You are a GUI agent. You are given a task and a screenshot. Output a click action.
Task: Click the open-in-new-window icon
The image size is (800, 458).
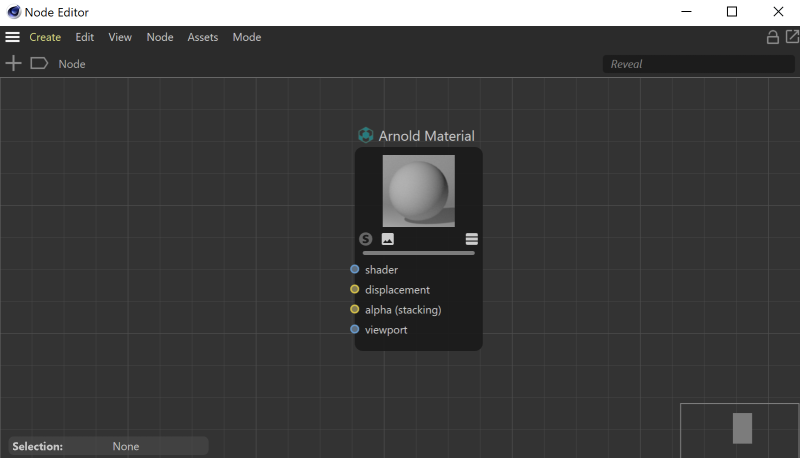click(x=792, y=37)
